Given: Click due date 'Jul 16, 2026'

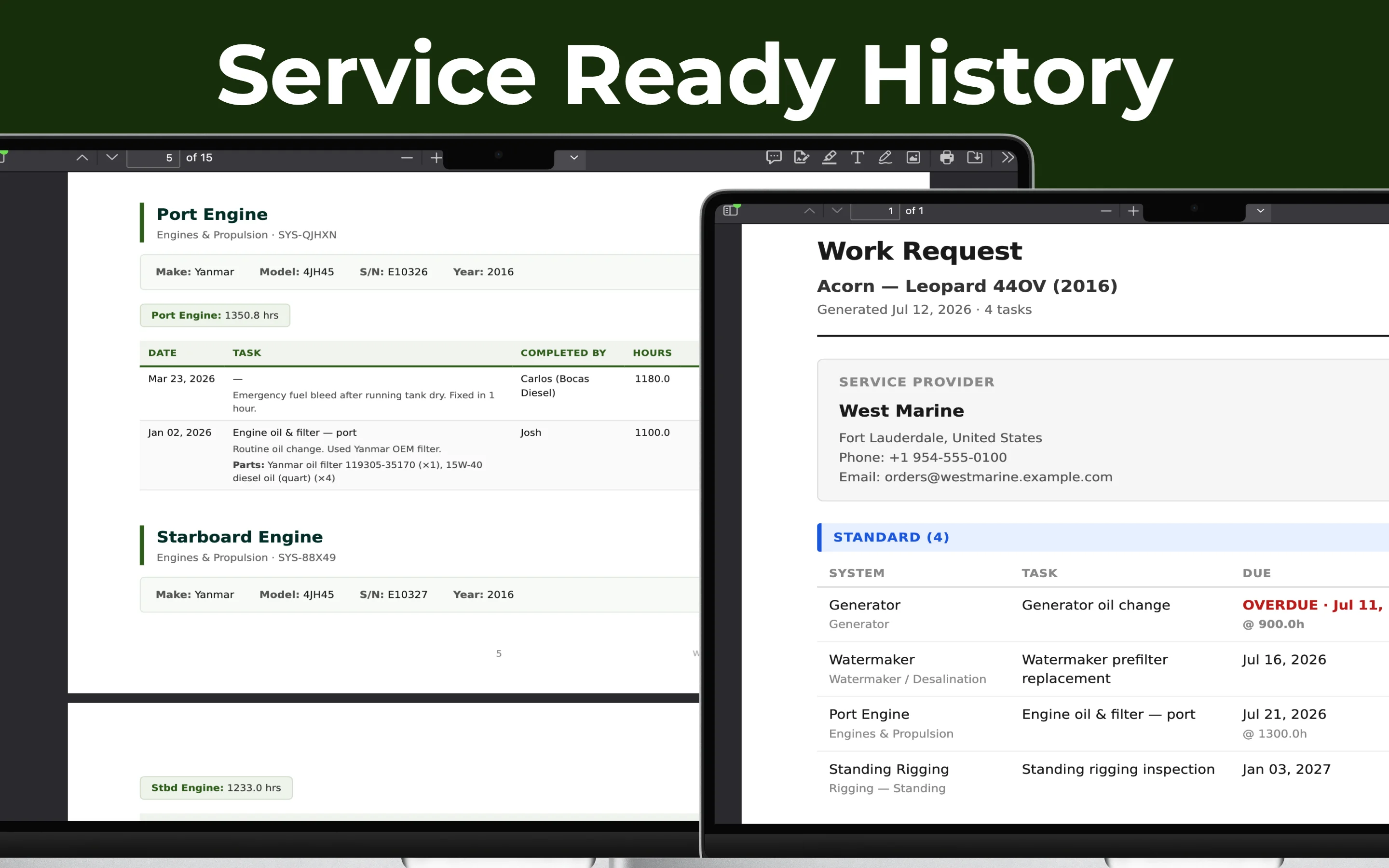Looking at the screenshot, I should click(x=1284, y=660).
